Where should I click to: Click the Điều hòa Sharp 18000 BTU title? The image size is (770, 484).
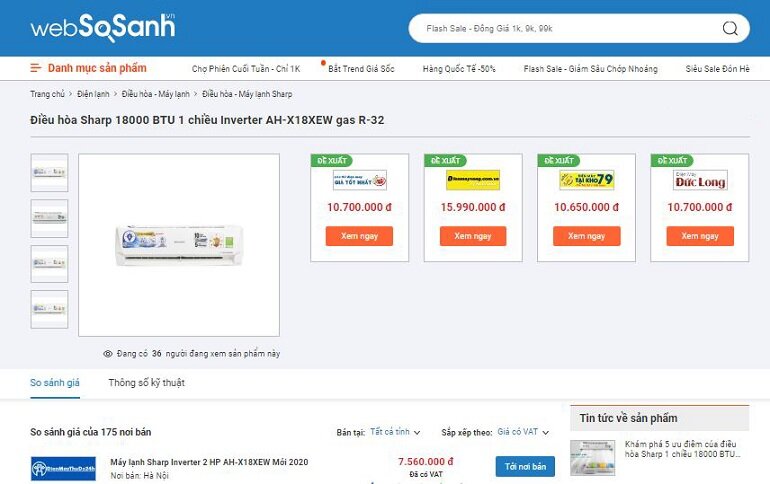207,120
